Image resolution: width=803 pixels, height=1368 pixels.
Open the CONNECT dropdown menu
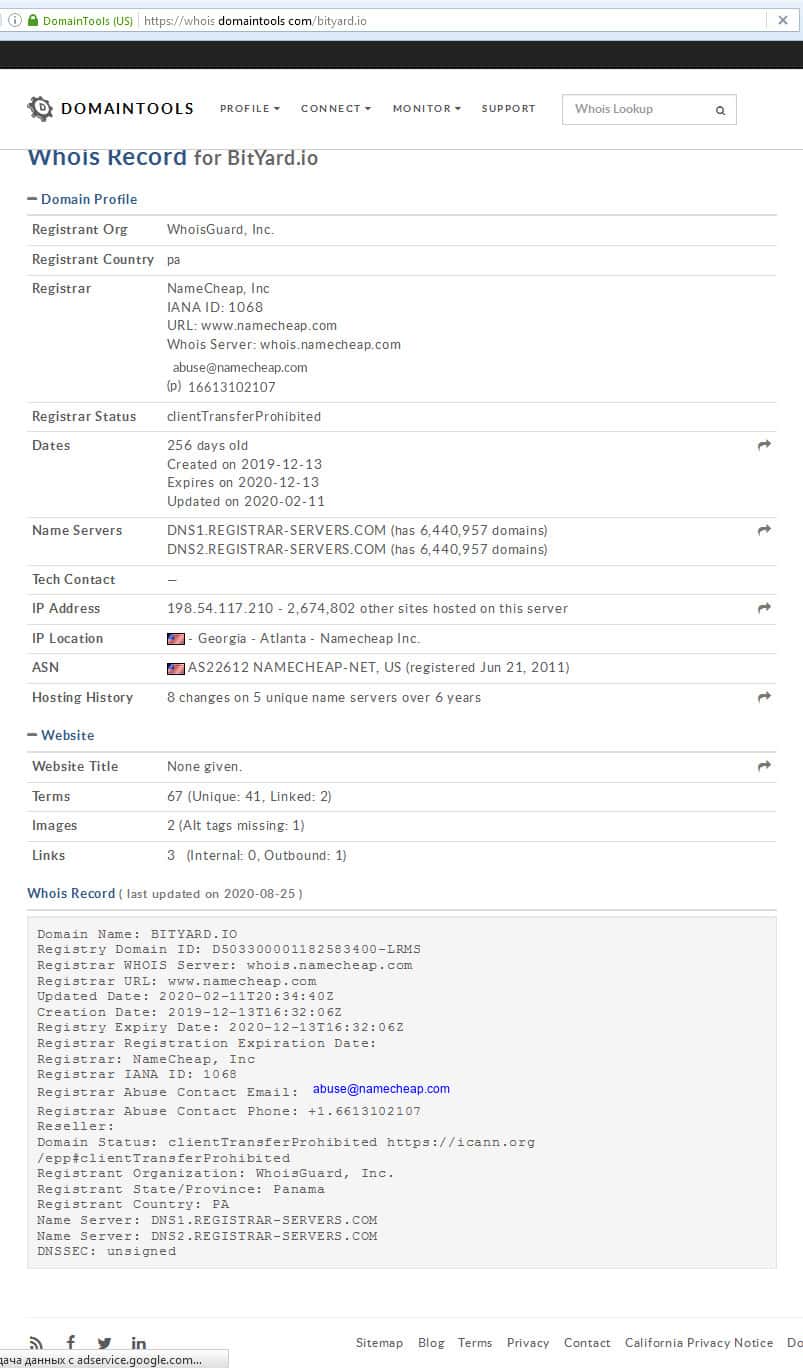336,108
